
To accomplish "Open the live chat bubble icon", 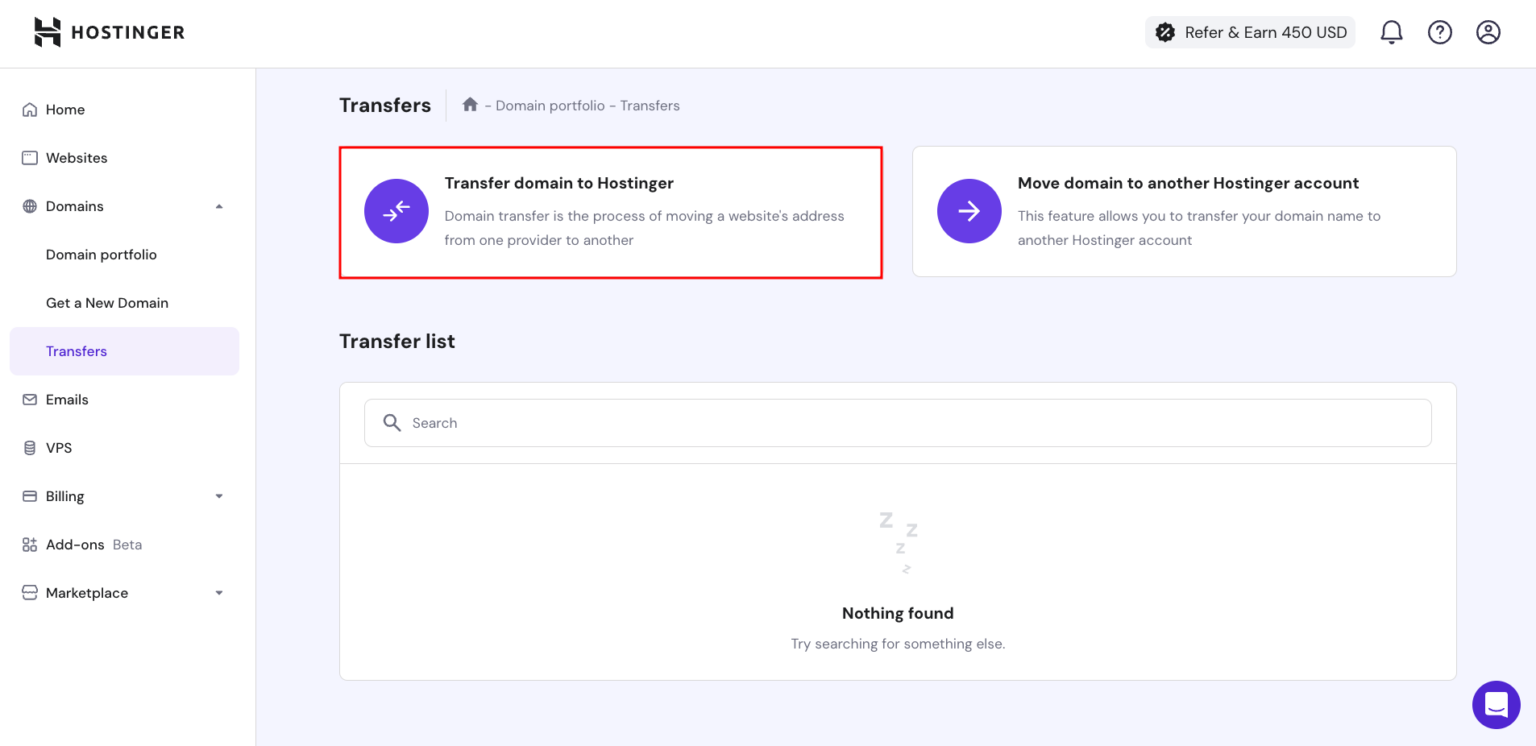I will point(1496,704).
